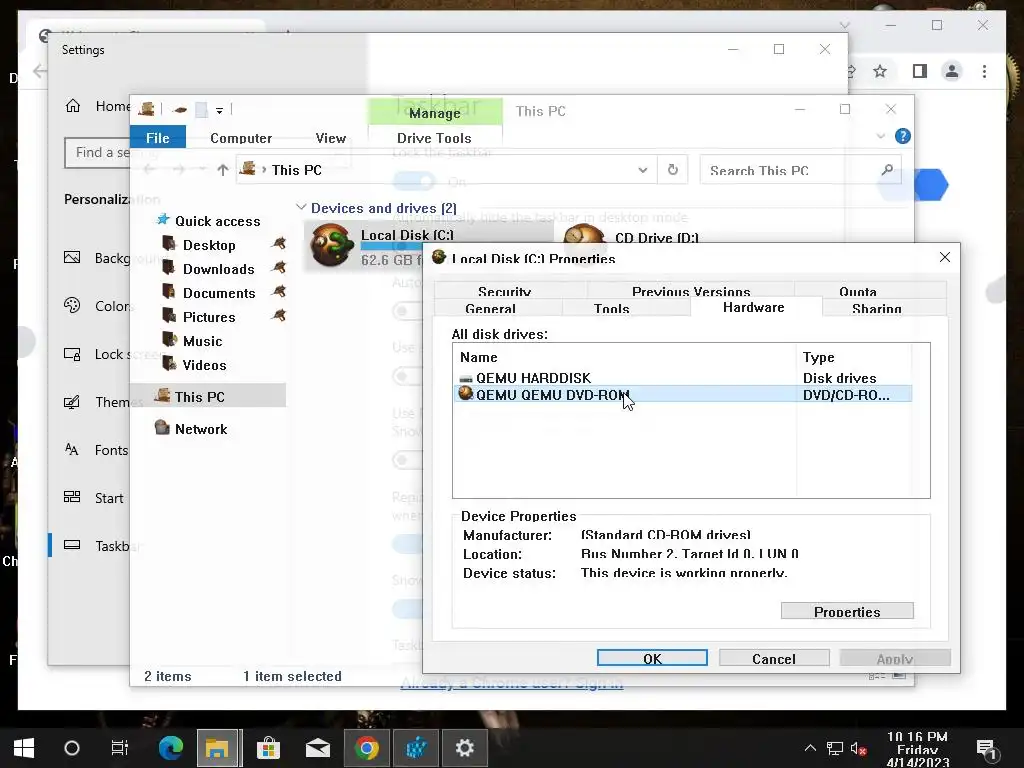Switch to the Sharing tab
Screen dimensions: 1024x768
(876, 308)
